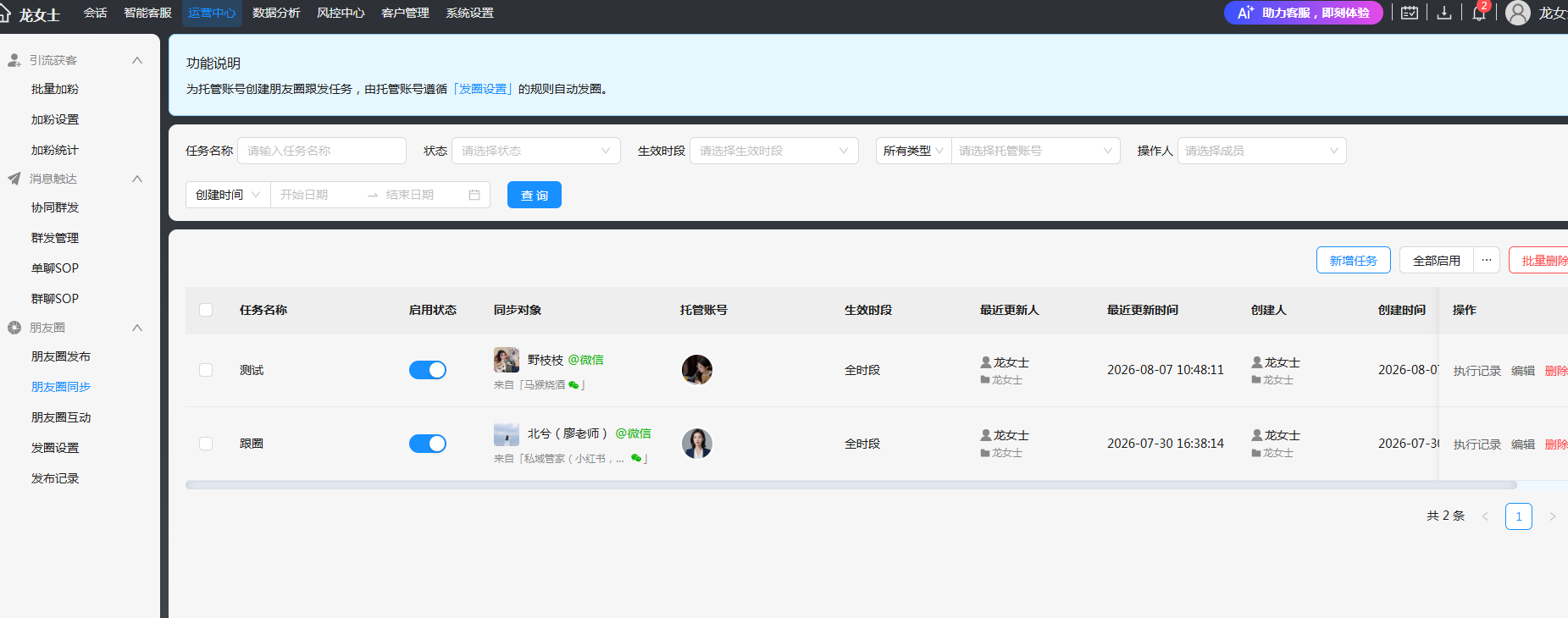Click the horizontal table scrollbar
The height and width of the screenshot is (618, 1568).
coord(851,485)
